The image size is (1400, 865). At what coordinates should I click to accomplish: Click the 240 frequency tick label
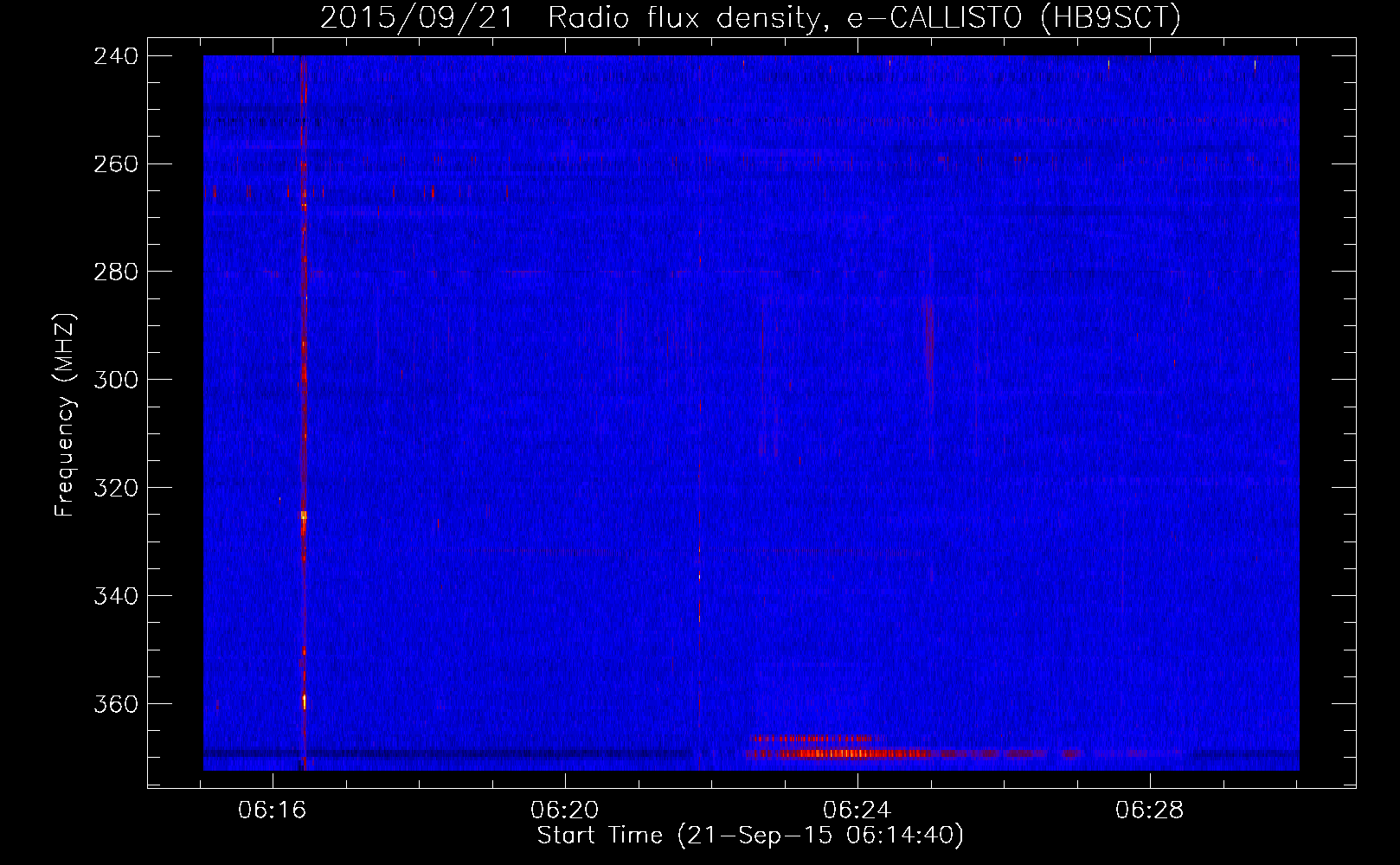(116, 56)
